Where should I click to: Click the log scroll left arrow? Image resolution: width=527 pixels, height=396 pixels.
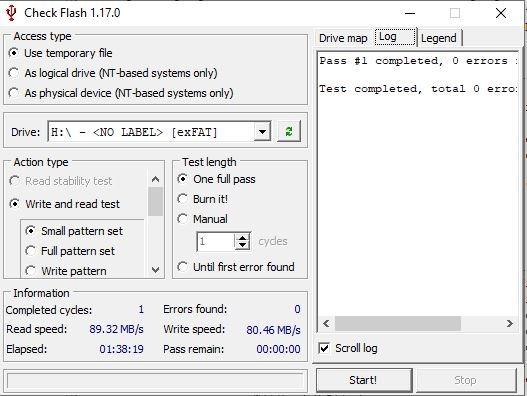point(326,323)
